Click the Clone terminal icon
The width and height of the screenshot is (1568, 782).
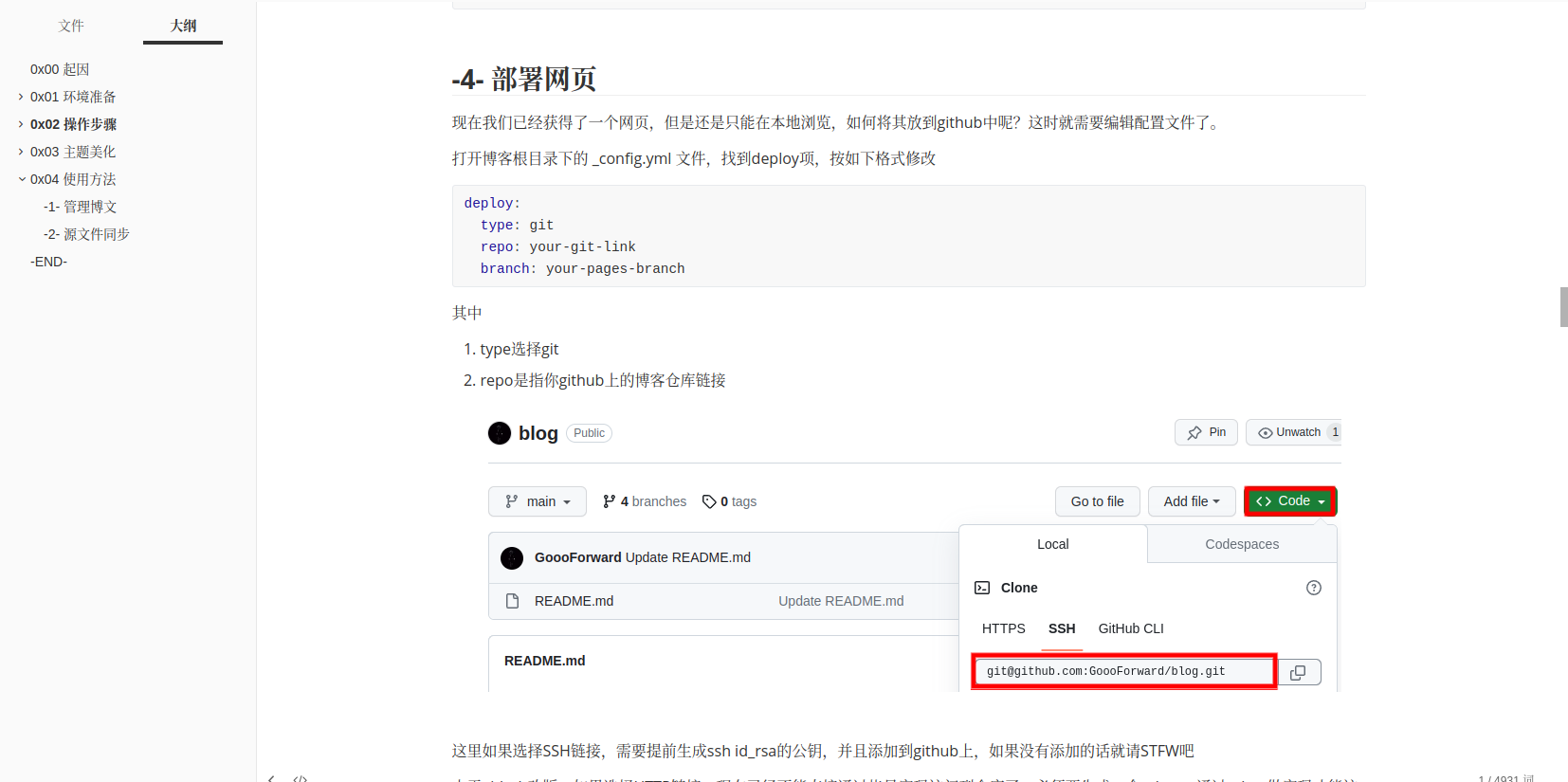(982, 588)
